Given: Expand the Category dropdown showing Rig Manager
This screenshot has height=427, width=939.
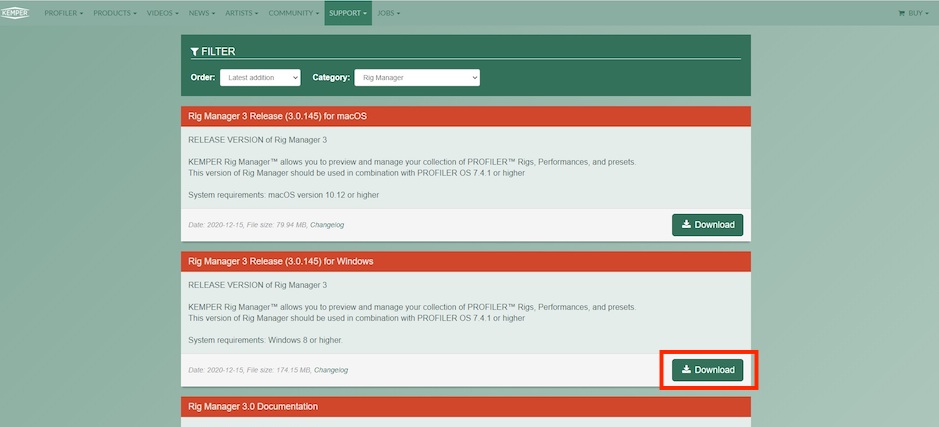Looking at the screenshot, I should [x=417, y=77].
